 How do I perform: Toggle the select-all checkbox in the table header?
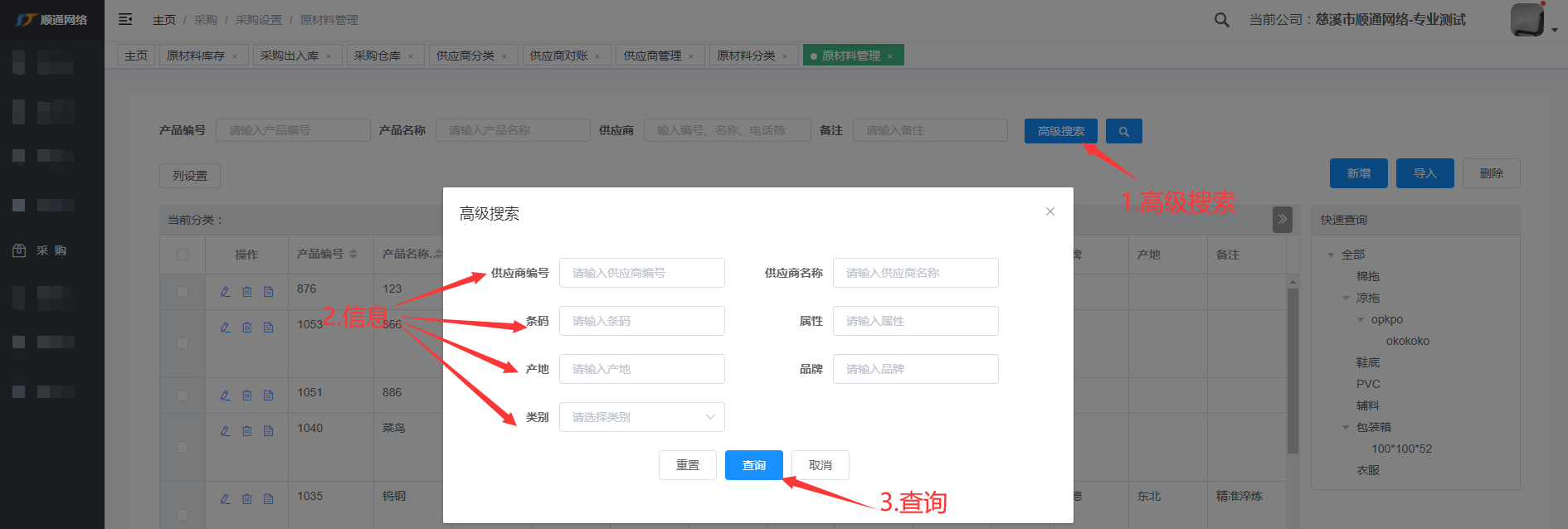coord(183,255)
